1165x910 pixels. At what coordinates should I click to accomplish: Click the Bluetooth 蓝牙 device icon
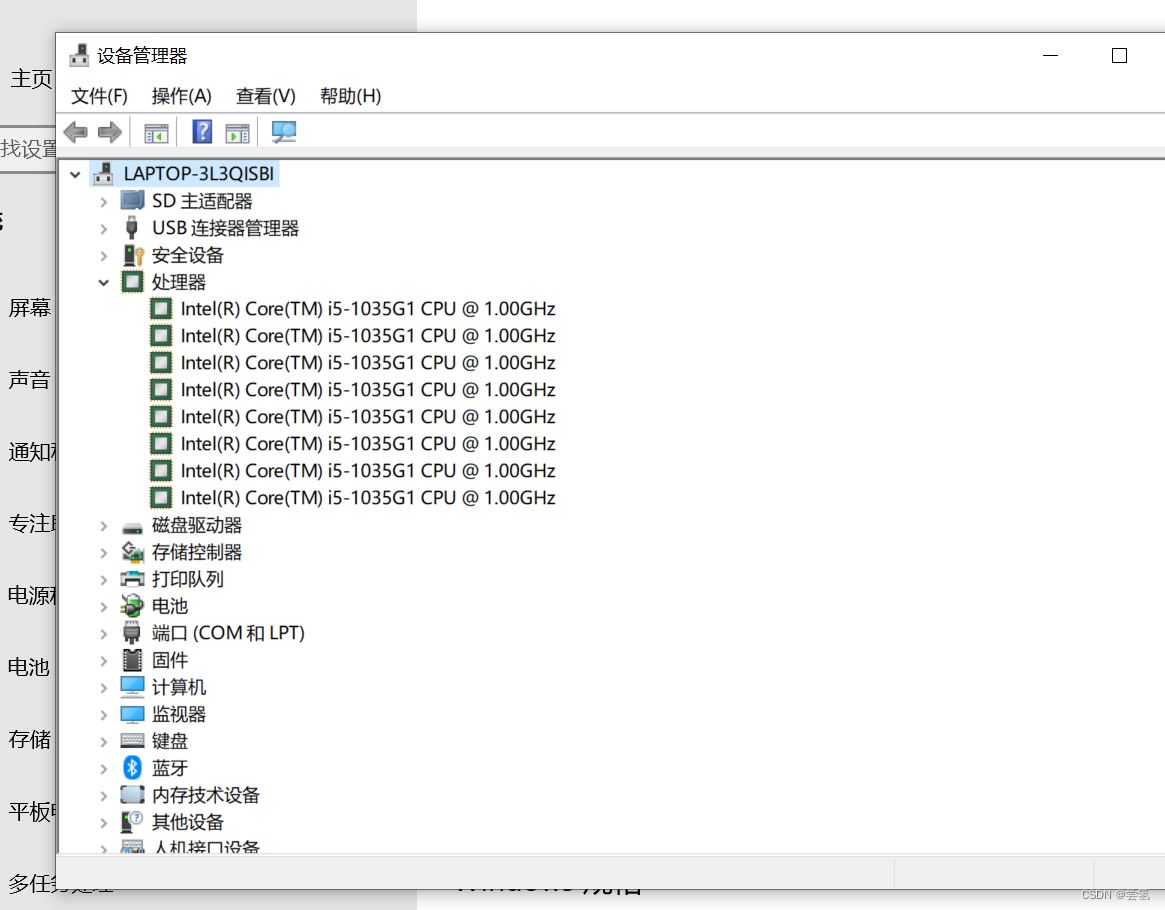coord(133,767)
